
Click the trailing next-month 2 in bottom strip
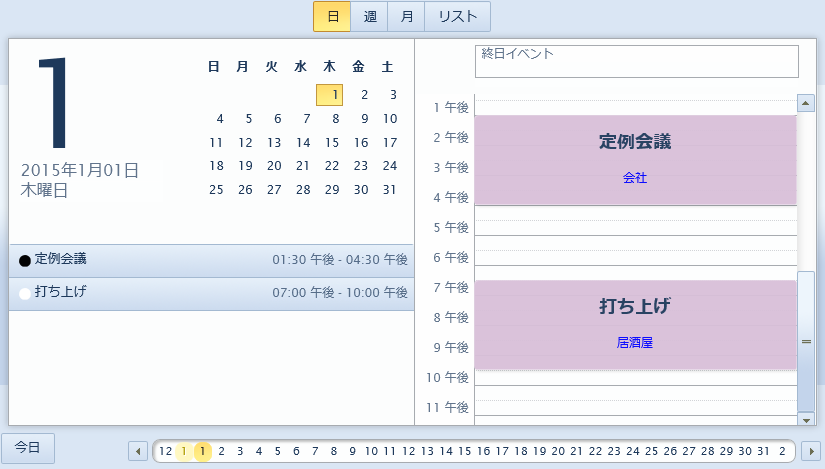(x=782, y=451)
